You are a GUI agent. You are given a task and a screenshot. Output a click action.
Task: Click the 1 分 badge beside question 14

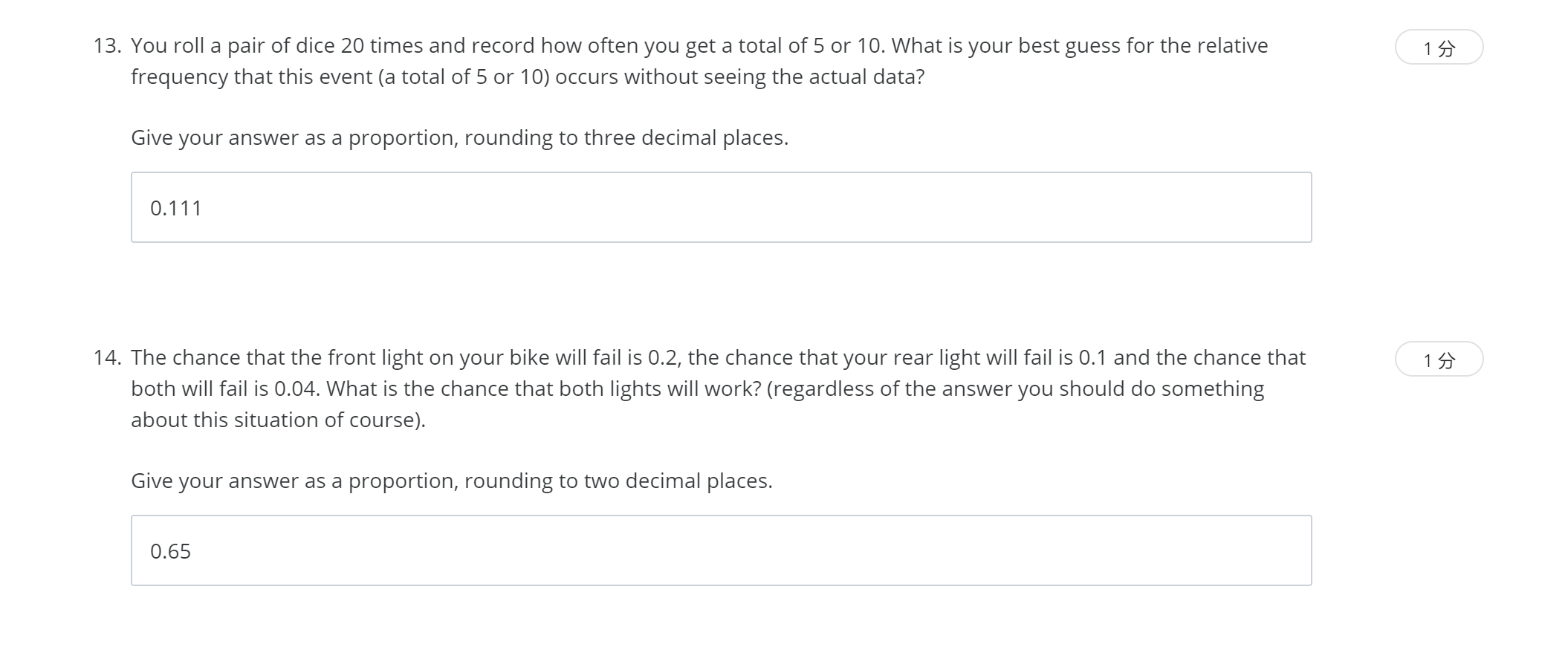click(1439, 360)
